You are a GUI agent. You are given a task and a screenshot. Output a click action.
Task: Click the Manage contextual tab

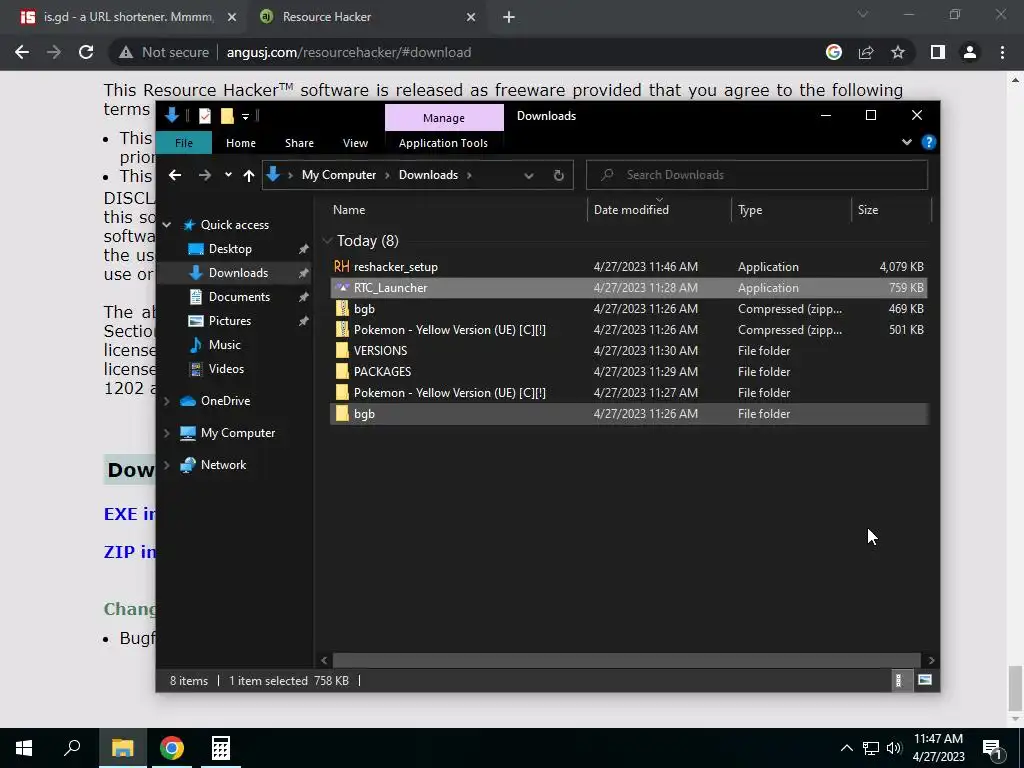(444, 118)
